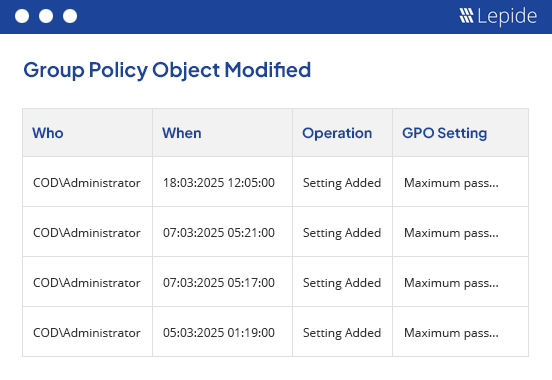Viewport: 552px width, 380px height.
Task: Click Maximum pass... in the 01:19:00 row
Action: coord(451,333)
